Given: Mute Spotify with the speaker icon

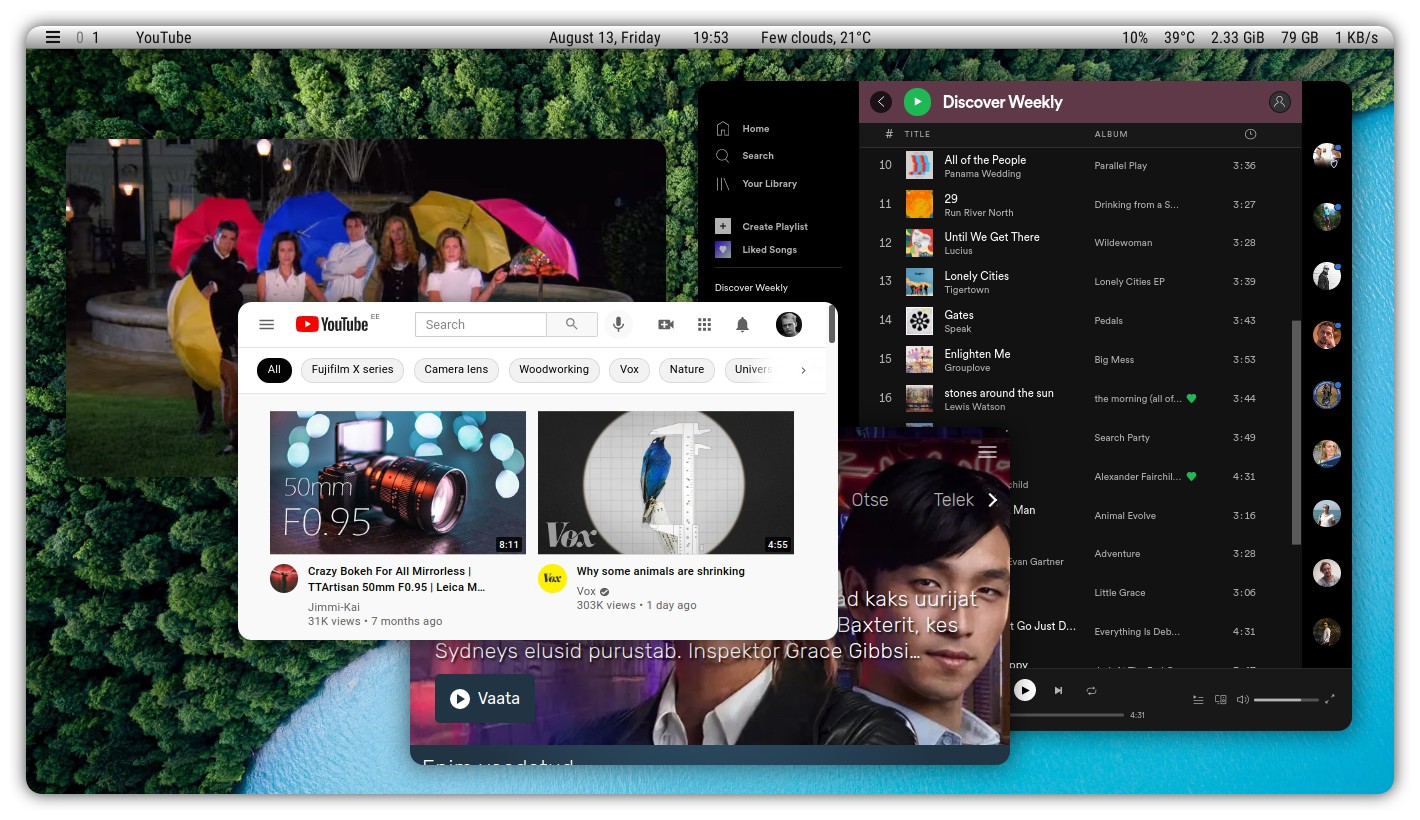Looking at the screenshot, I should click(x=1242, y=700).
